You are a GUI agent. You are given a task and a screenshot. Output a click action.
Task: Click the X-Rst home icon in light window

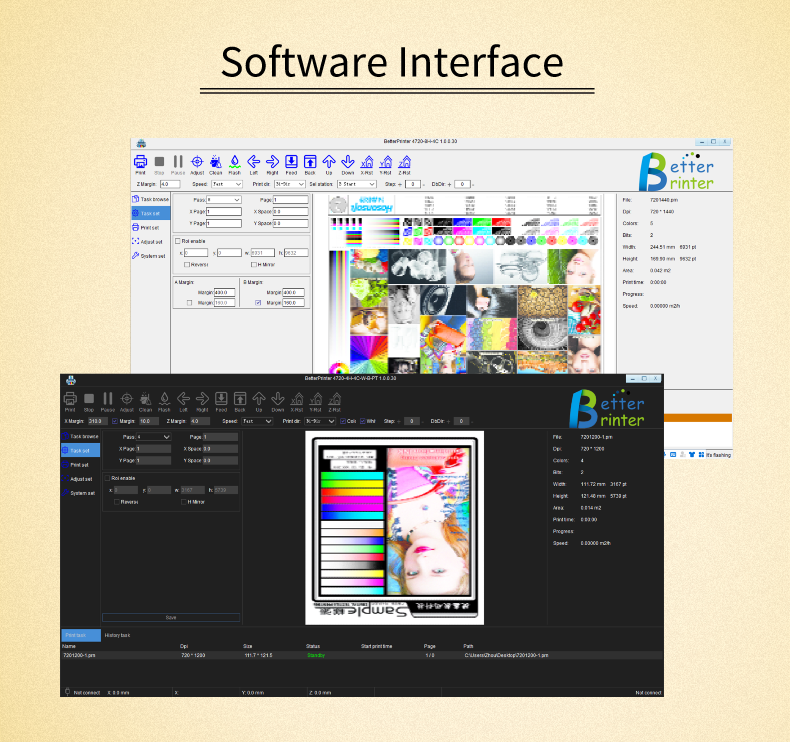coord(366,162)
